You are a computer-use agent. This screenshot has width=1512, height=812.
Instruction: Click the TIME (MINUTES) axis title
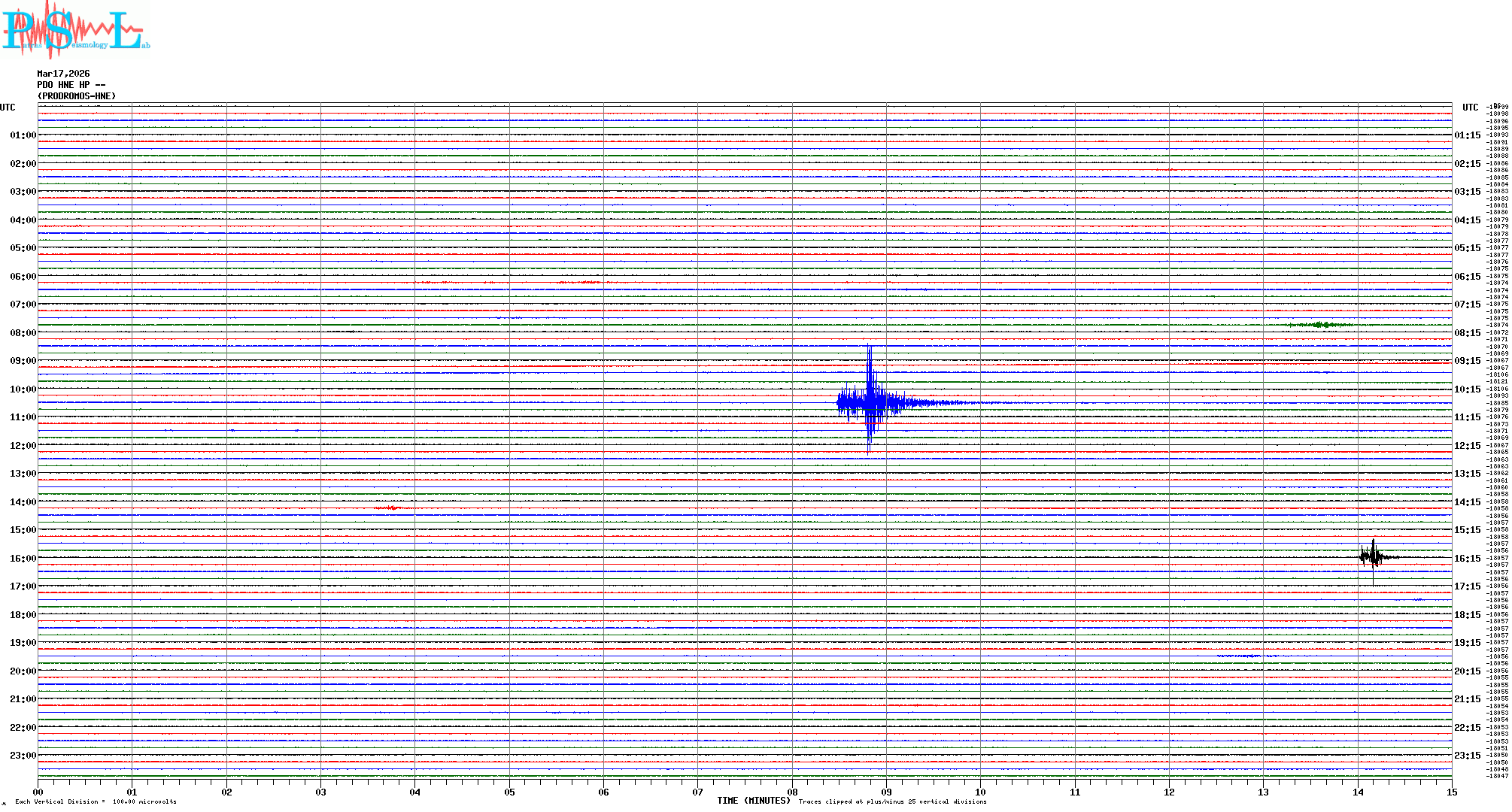[x=753, y=801]
